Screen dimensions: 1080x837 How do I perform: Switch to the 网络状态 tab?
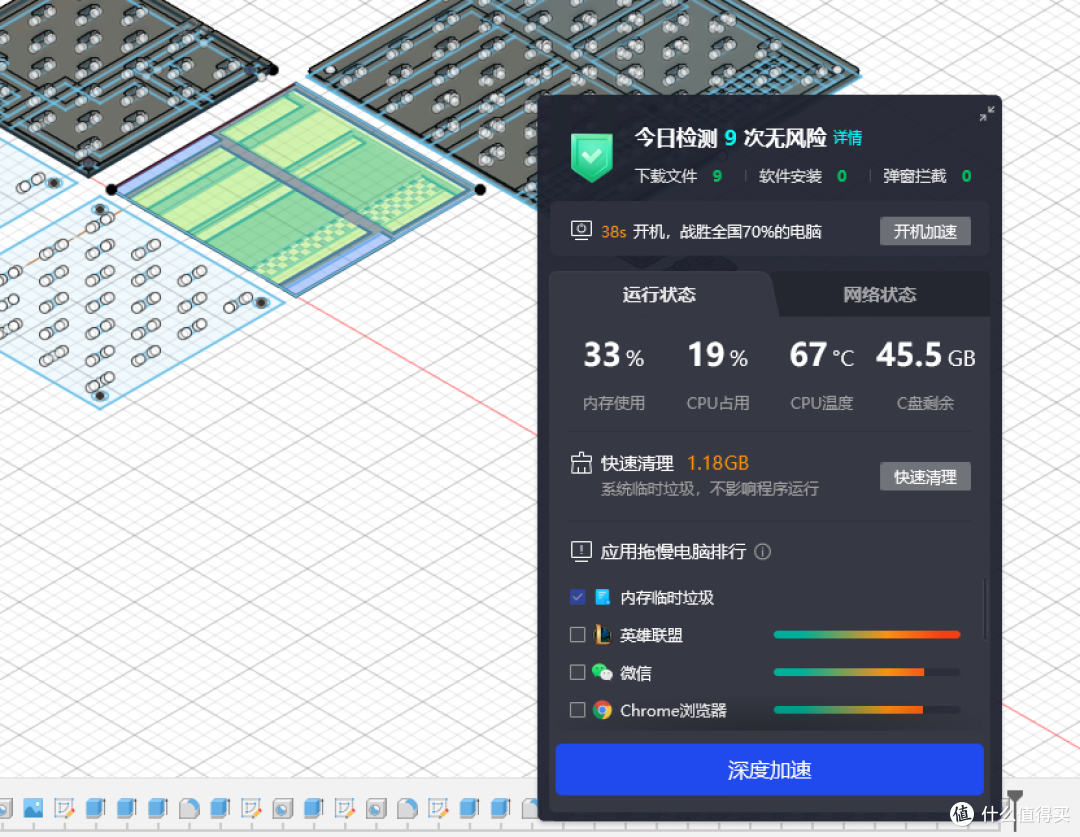tap(880, 295)
